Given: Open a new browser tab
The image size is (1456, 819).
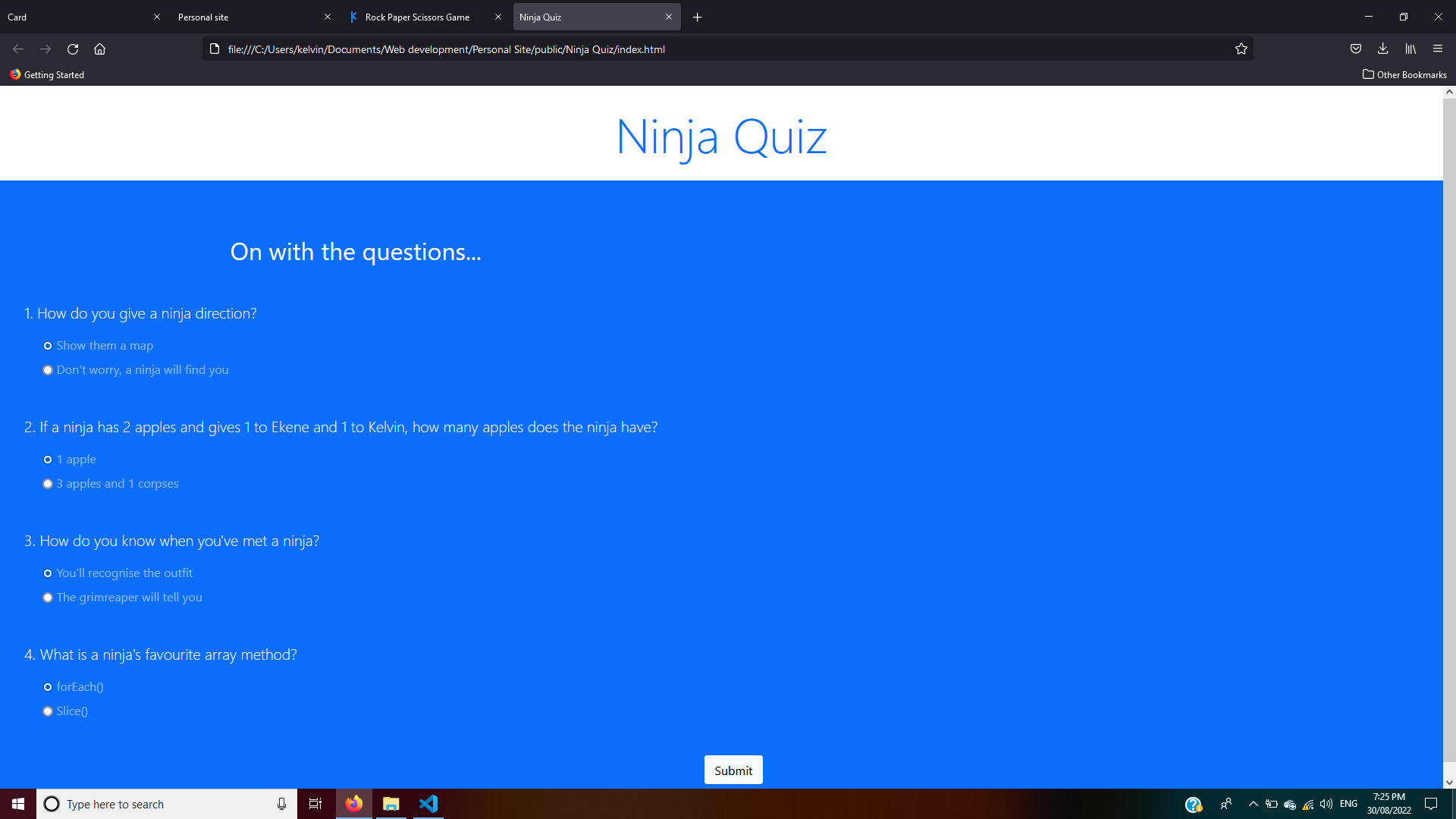Looking at the screenshot, I should tap(697, 17).
